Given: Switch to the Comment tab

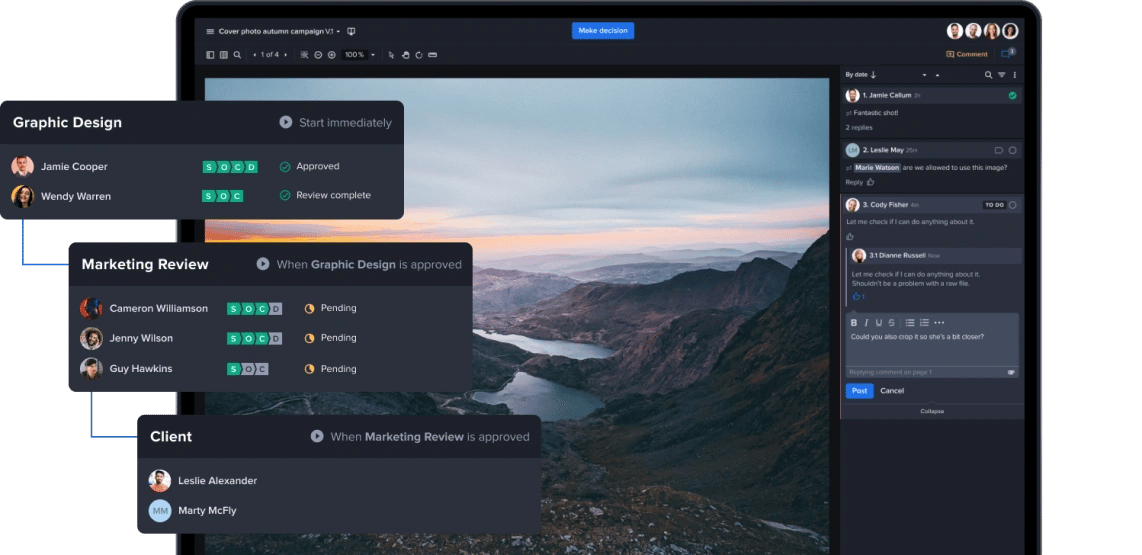Looking at the screenshot, I should click(x=966, y=54).
